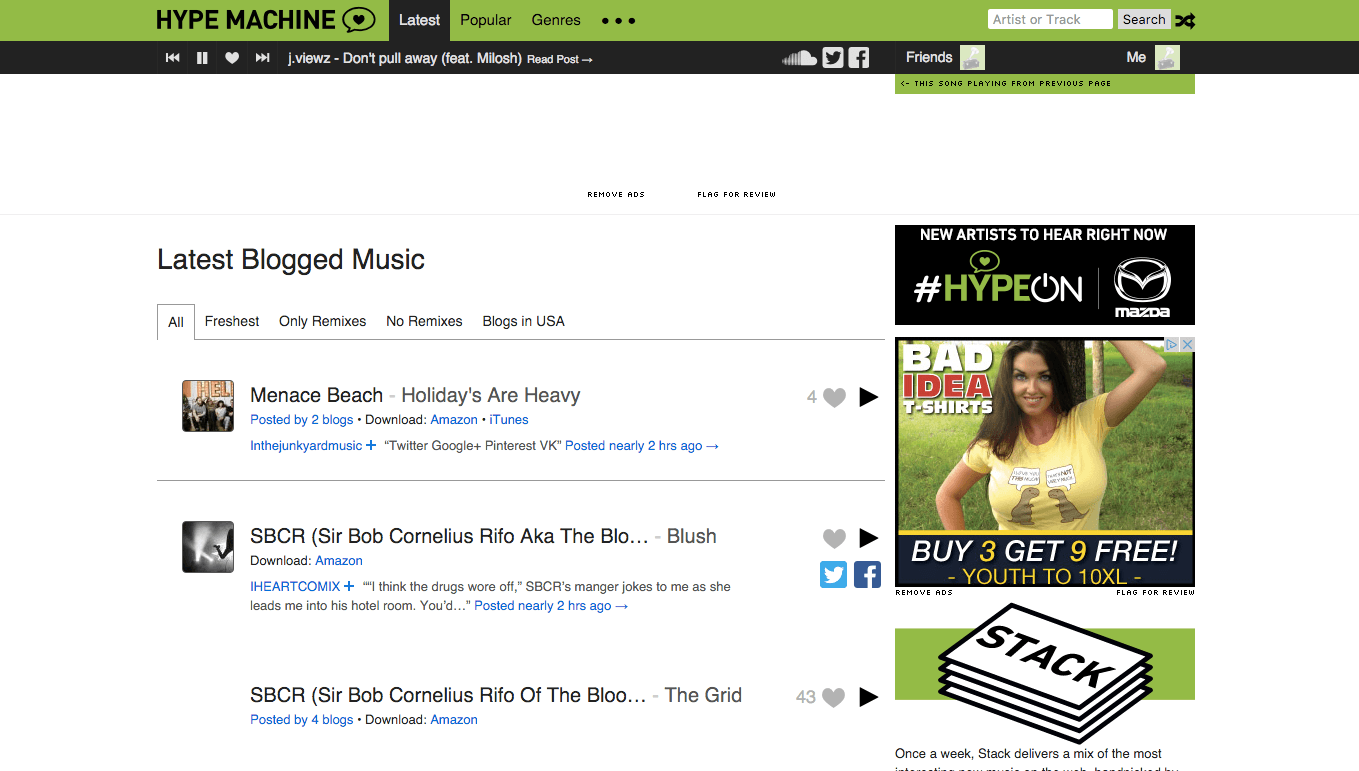Image resolution: width=1359 pixels, height=771 pixels.
Task: Click Remove Ads below the top banner
Action: tap(616, 195)
